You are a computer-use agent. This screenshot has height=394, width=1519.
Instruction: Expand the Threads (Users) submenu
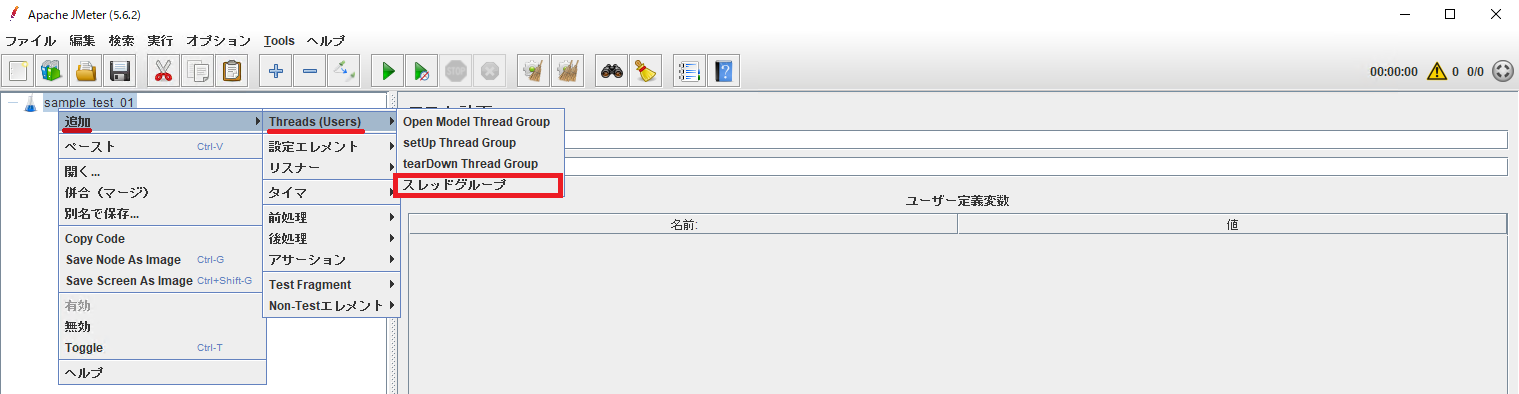coord(331,121)
